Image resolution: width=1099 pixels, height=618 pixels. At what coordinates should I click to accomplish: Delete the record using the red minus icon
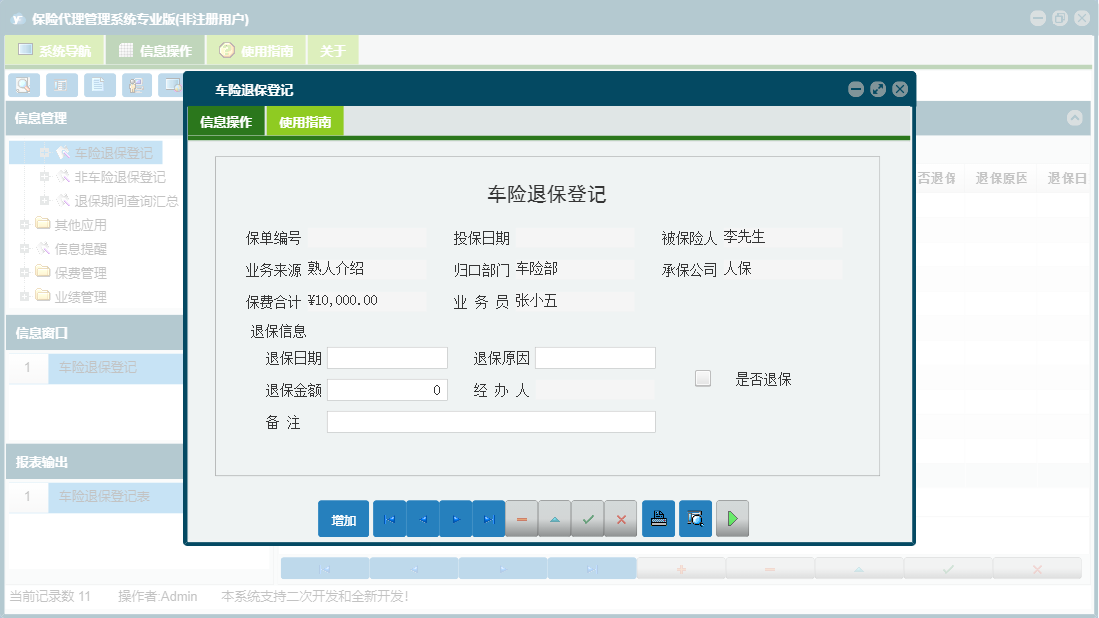(522, 518)
